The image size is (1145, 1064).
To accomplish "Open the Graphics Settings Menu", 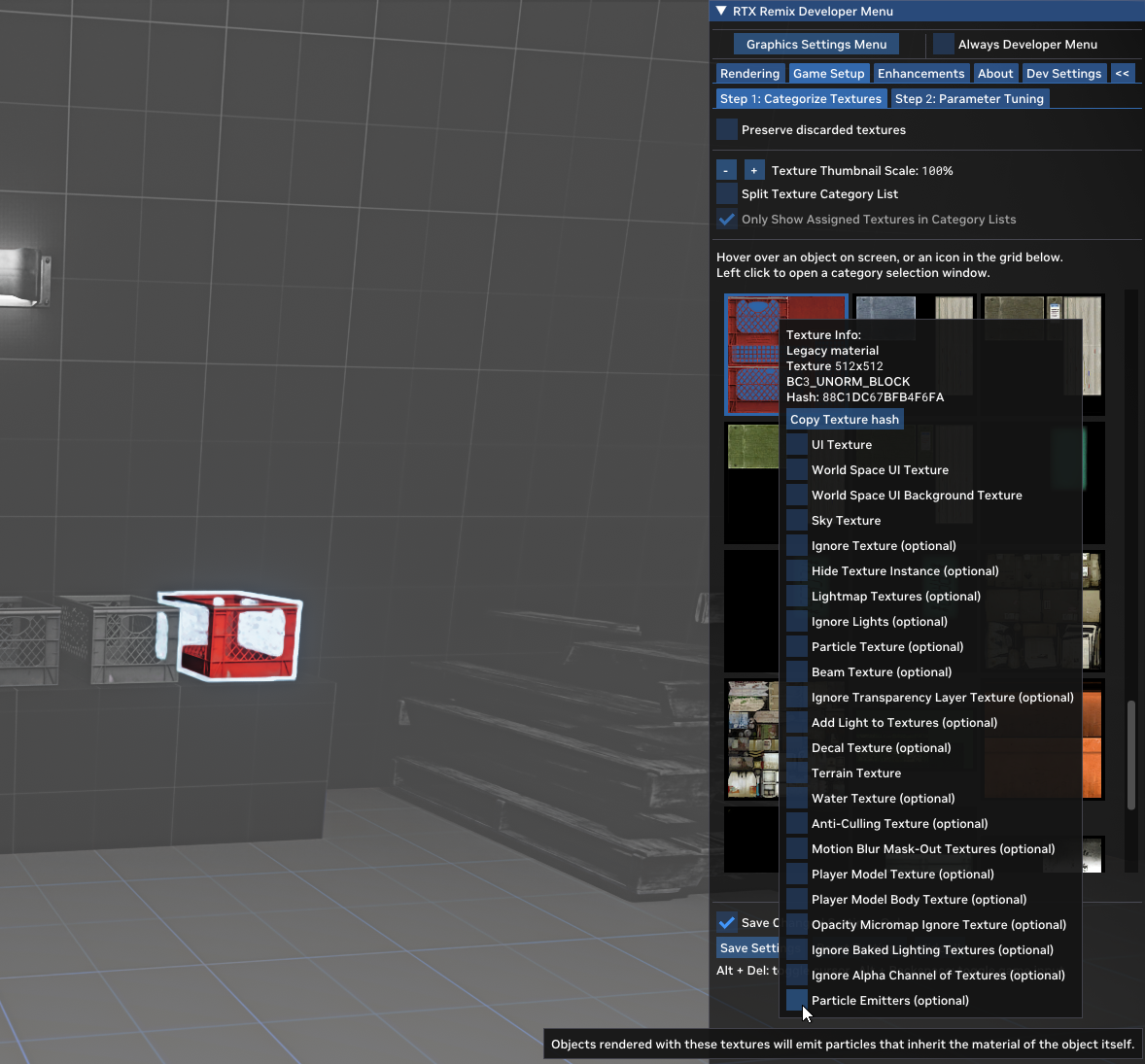I will tap(815, 43).
